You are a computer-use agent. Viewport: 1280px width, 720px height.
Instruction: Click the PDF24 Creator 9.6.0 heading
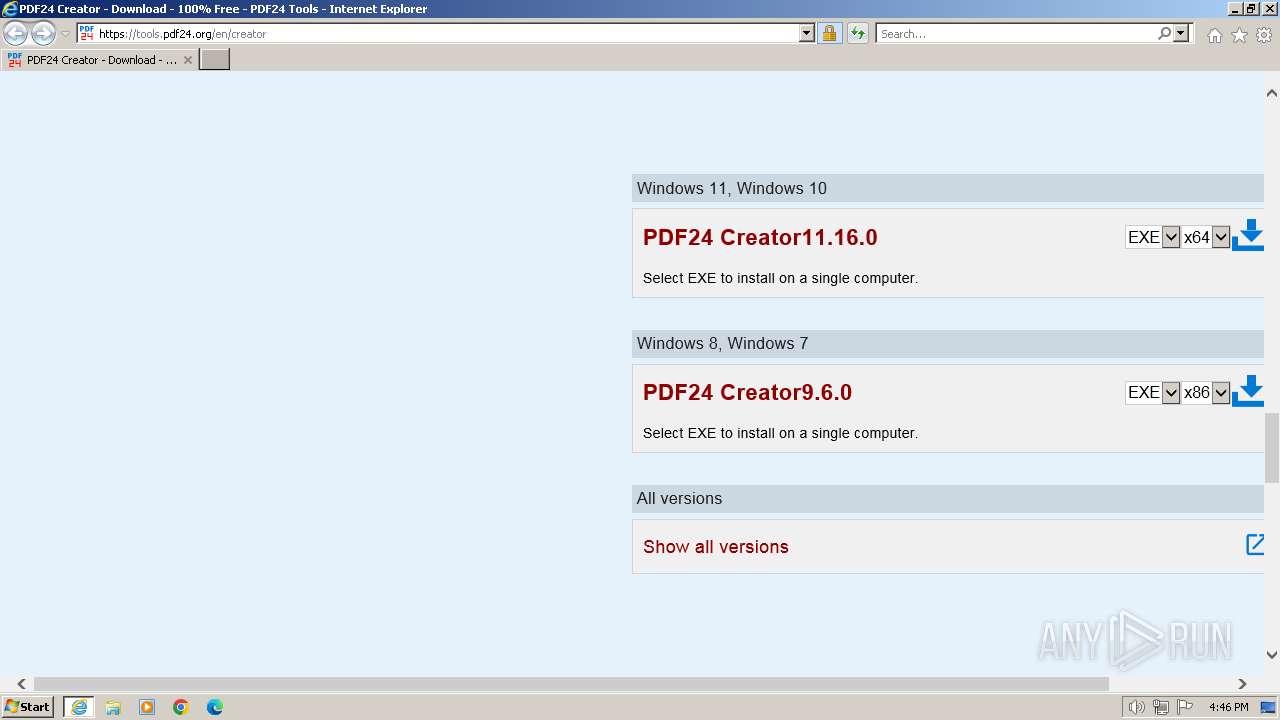[x=747, y=392]
